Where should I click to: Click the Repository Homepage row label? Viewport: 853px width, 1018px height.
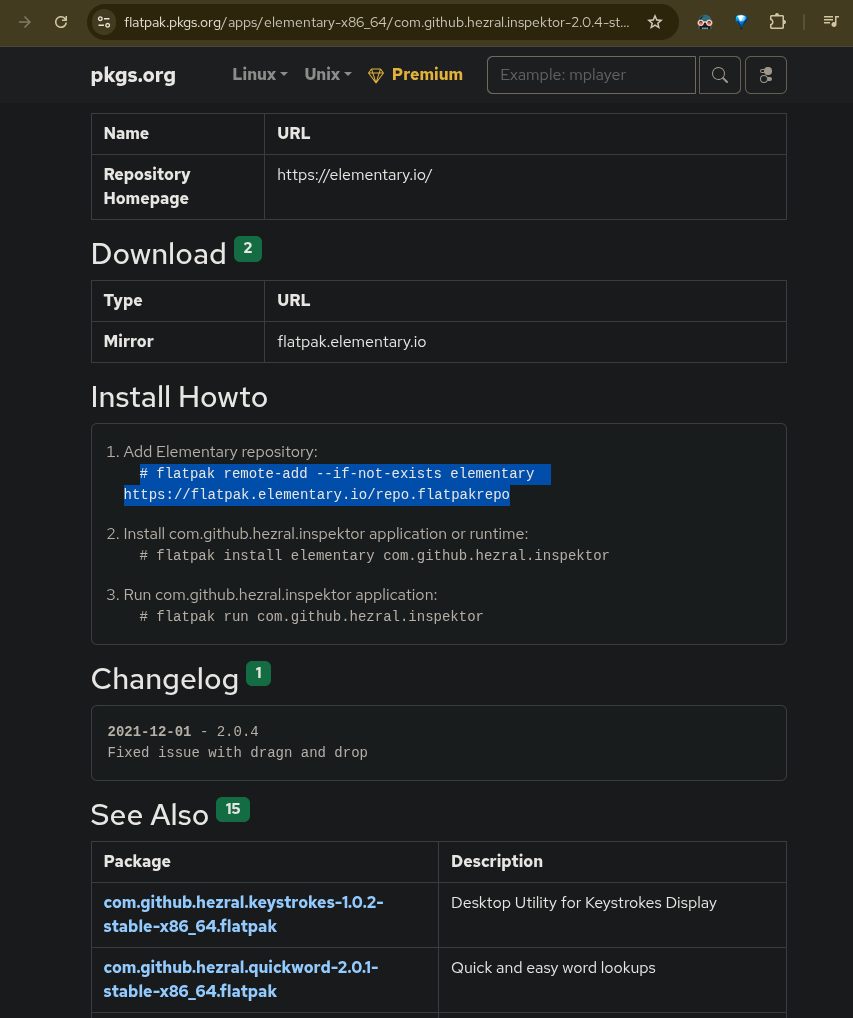point(147,186)
